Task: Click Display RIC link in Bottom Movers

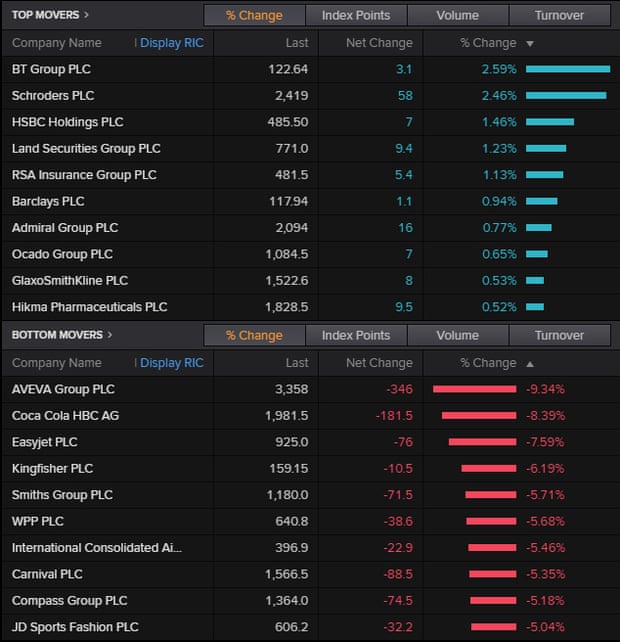Action: point(172,363)
